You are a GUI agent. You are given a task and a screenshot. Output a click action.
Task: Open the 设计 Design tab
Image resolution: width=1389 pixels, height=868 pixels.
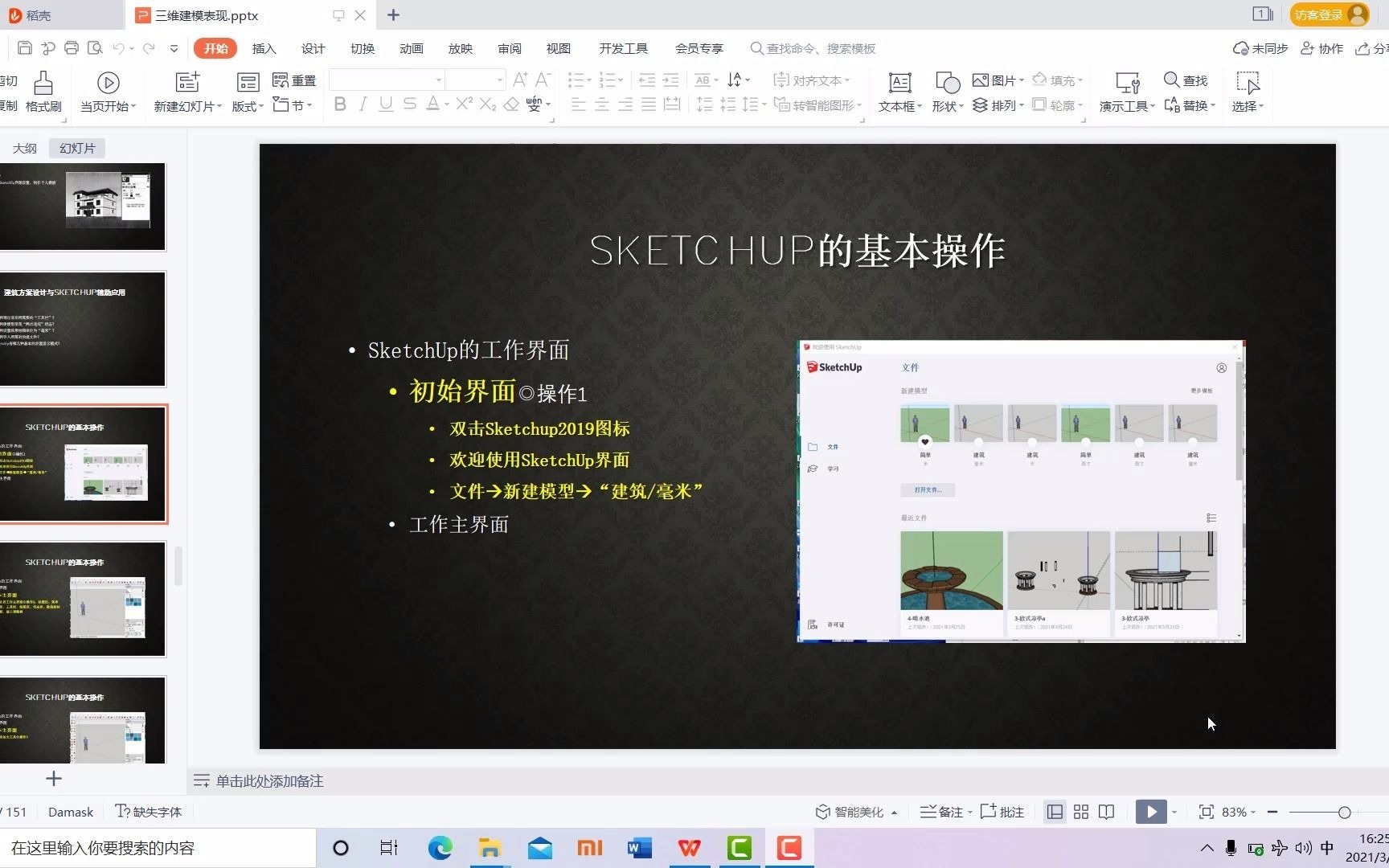tap(313, 48)
